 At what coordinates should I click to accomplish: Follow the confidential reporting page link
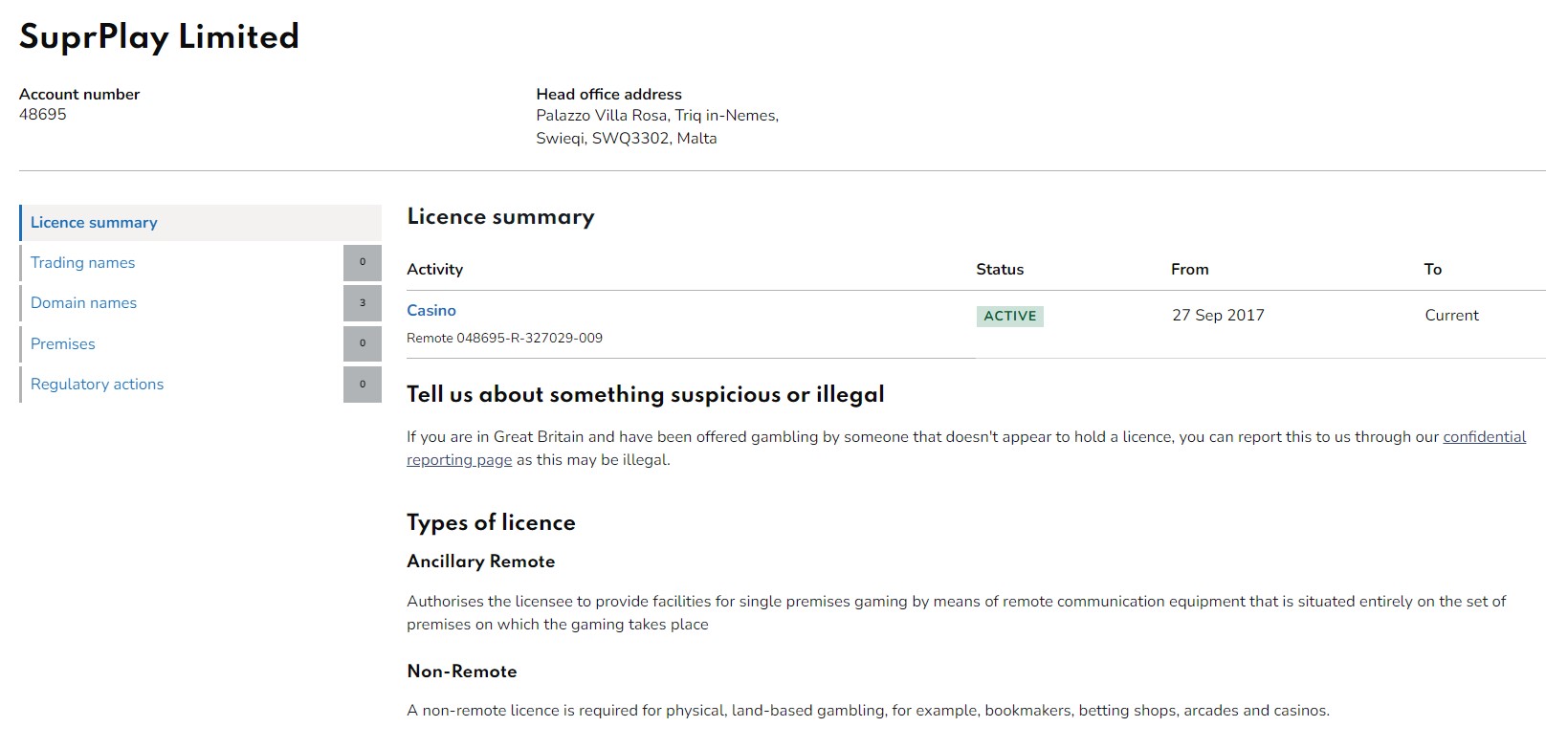pyautogui.click(x=966, y=449)
